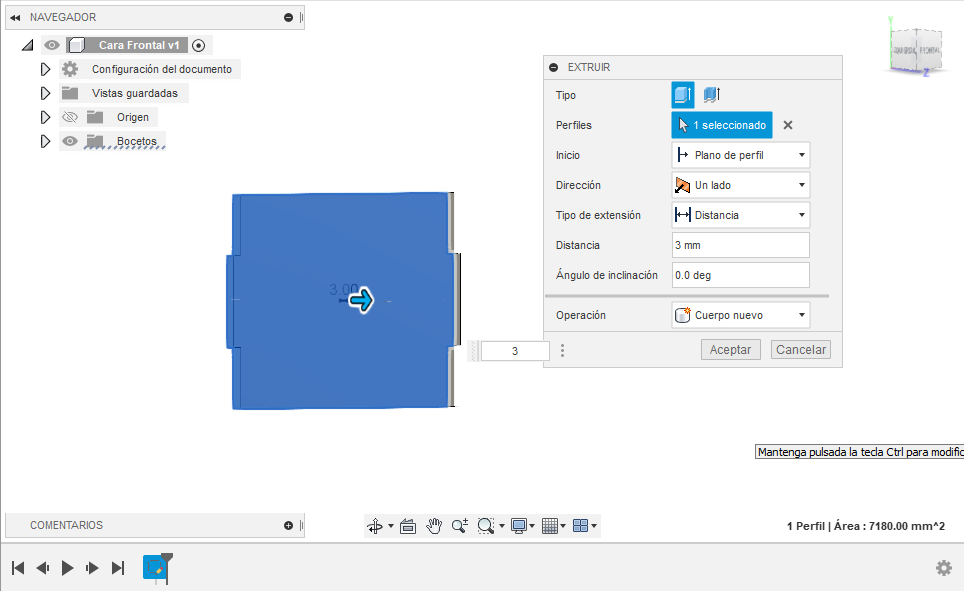
Task: Expand the 'Origen' node
Action: (45, 117)
